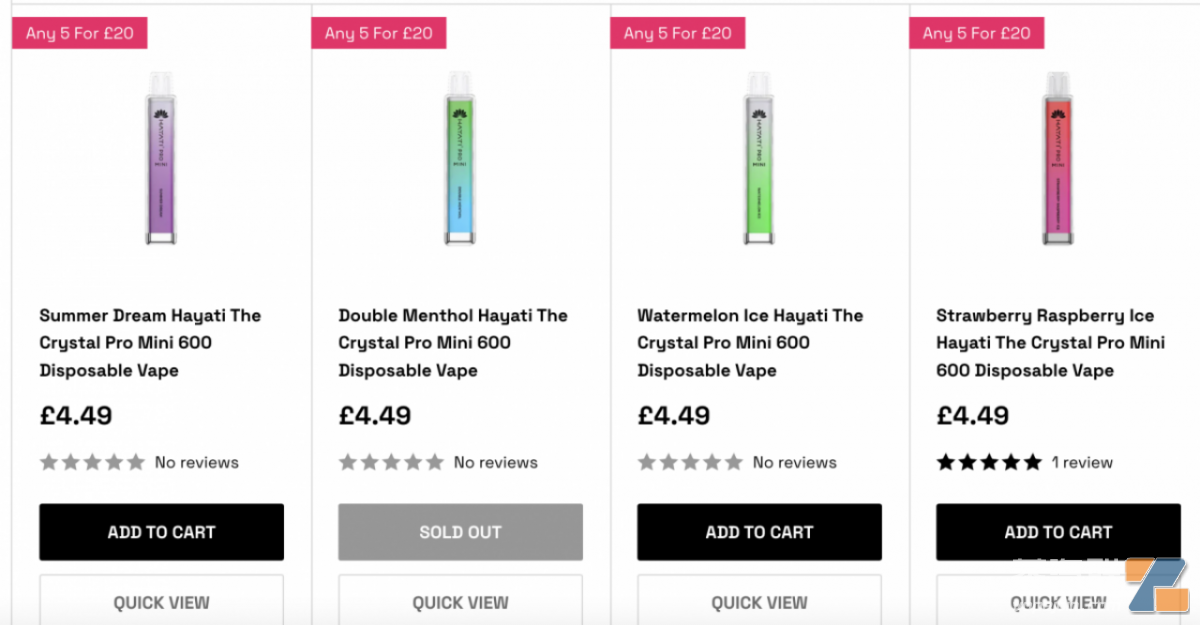The image size is (1200, 625).
Task: Click the Summer Dream star rating icons
Action: pos(92,462)
